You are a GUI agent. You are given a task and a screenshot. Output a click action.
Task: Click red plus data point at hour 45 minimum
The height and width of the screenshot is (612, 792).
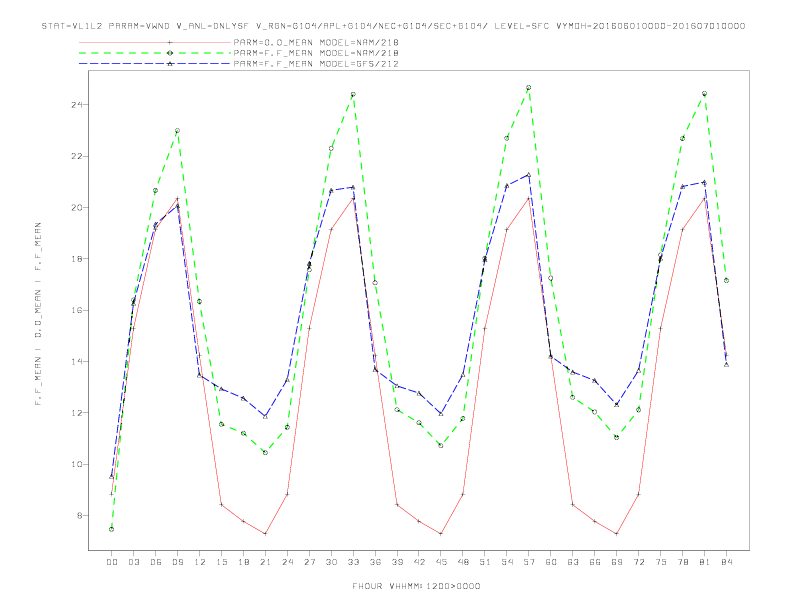tap(441, 534)
